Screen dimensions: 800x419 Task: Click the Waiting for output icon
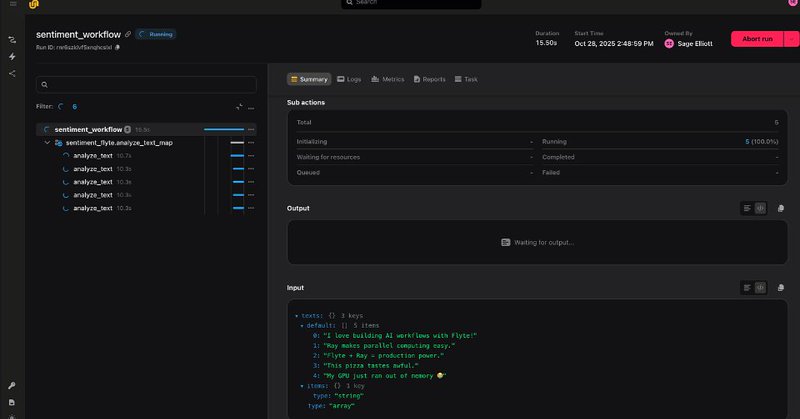coord(505,242)
